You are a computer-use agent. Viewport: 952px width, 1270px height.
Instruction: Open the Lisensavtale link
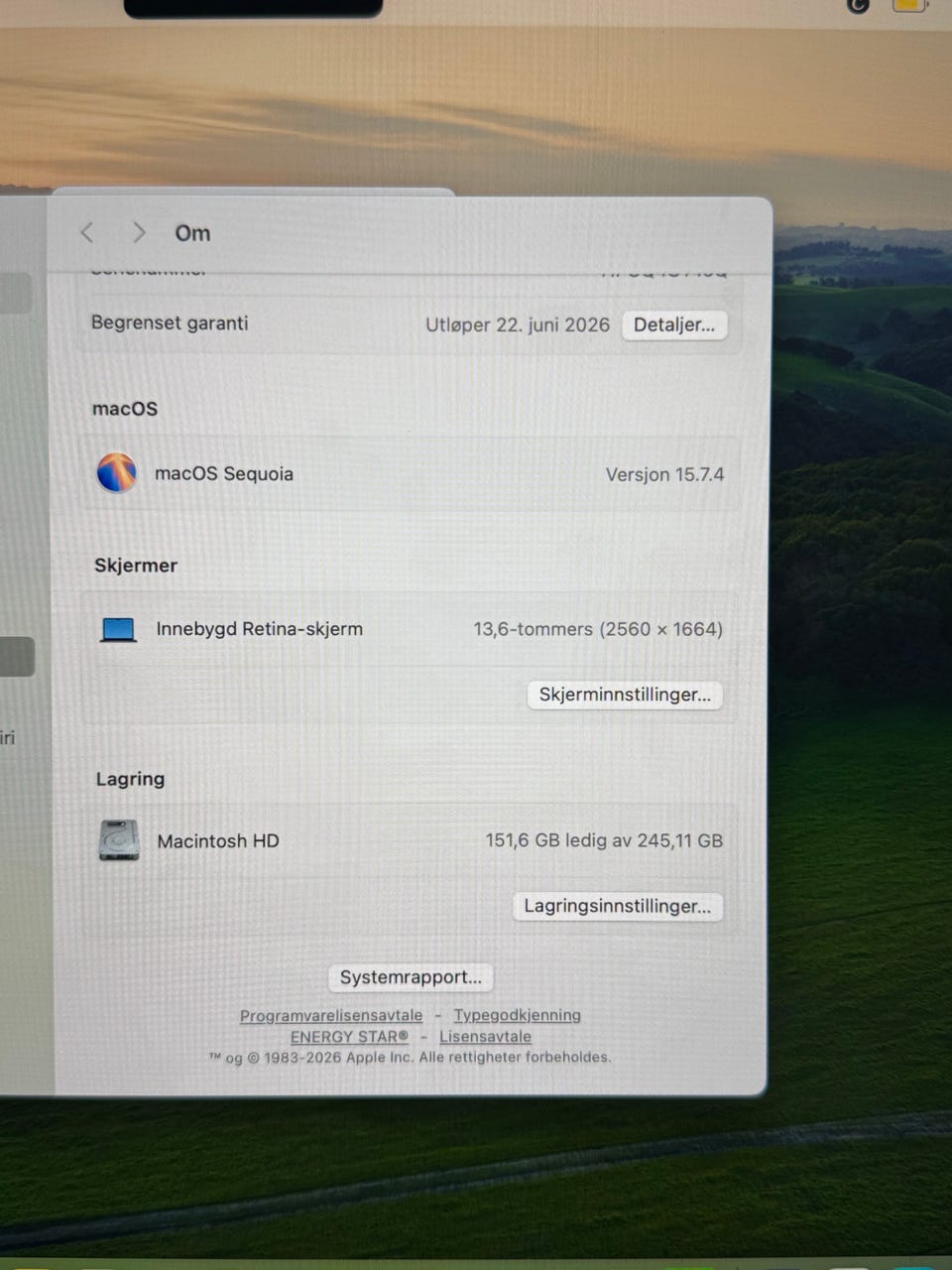485,1037
